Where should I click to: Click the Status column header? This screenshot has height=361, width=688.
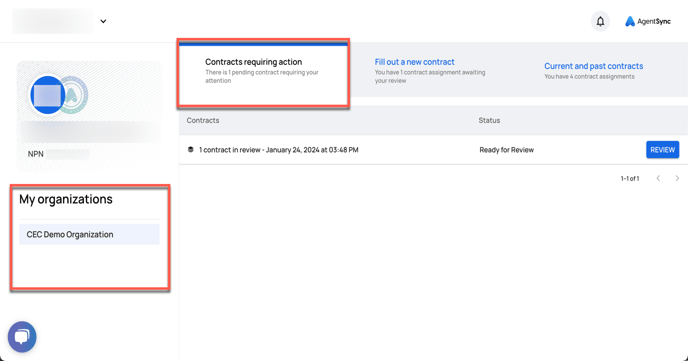(489, 120)
